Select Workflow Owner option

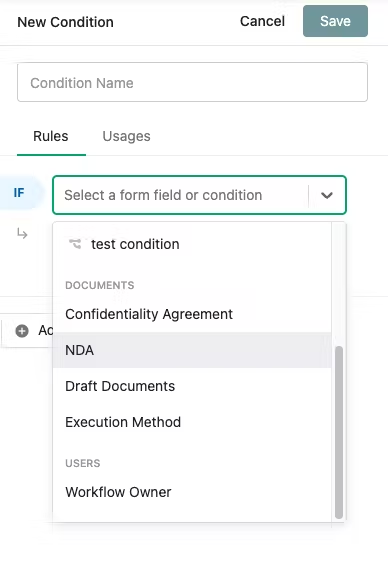[x=192, y=492]
